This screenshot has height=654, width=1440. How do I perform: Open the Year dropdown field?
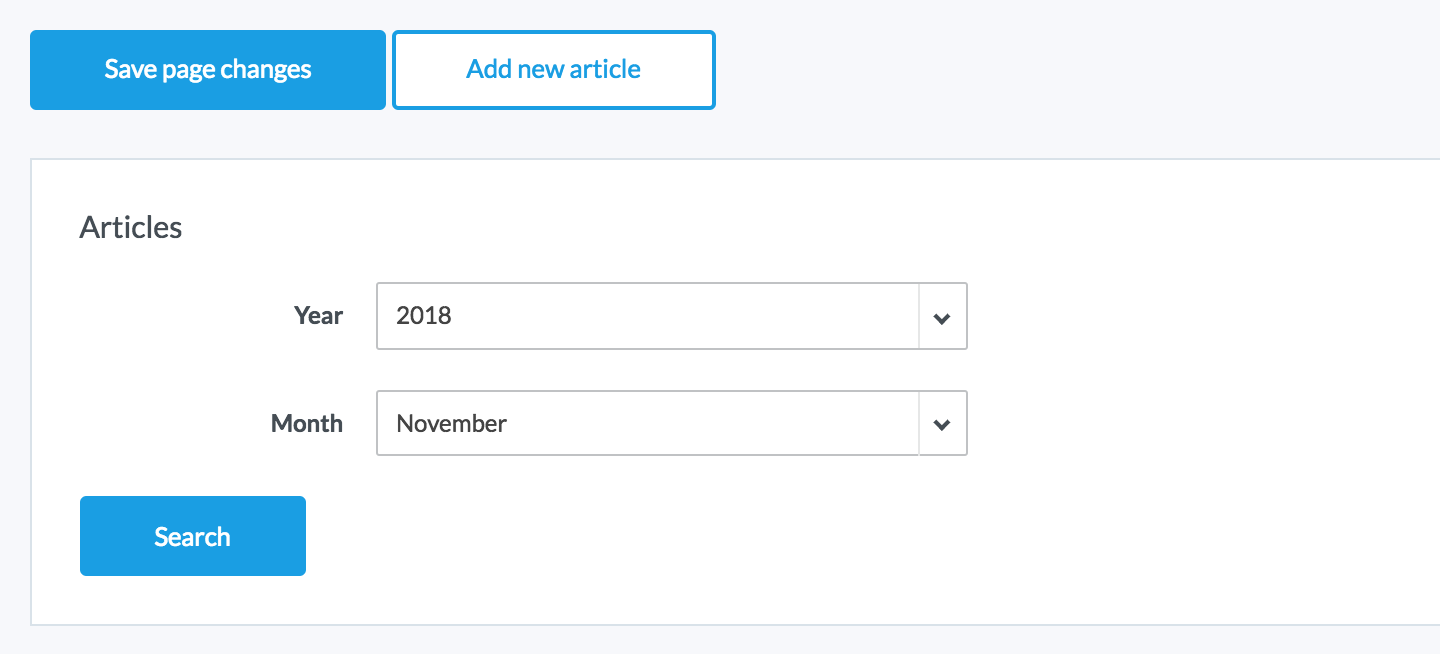(647, 316)
